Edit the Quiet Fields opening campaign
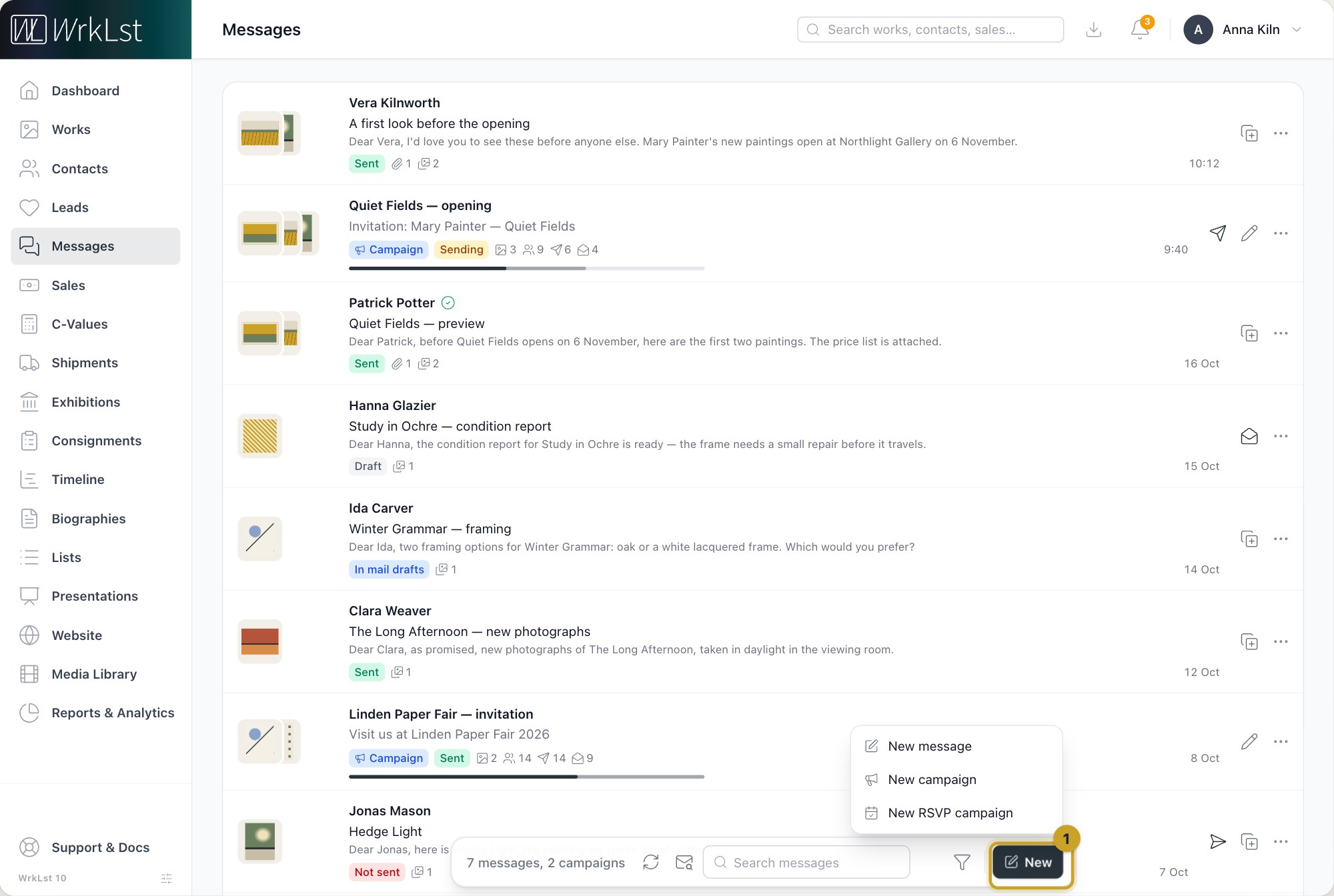The width and height of the screenshot is (1334, 896). point(1249,233)
